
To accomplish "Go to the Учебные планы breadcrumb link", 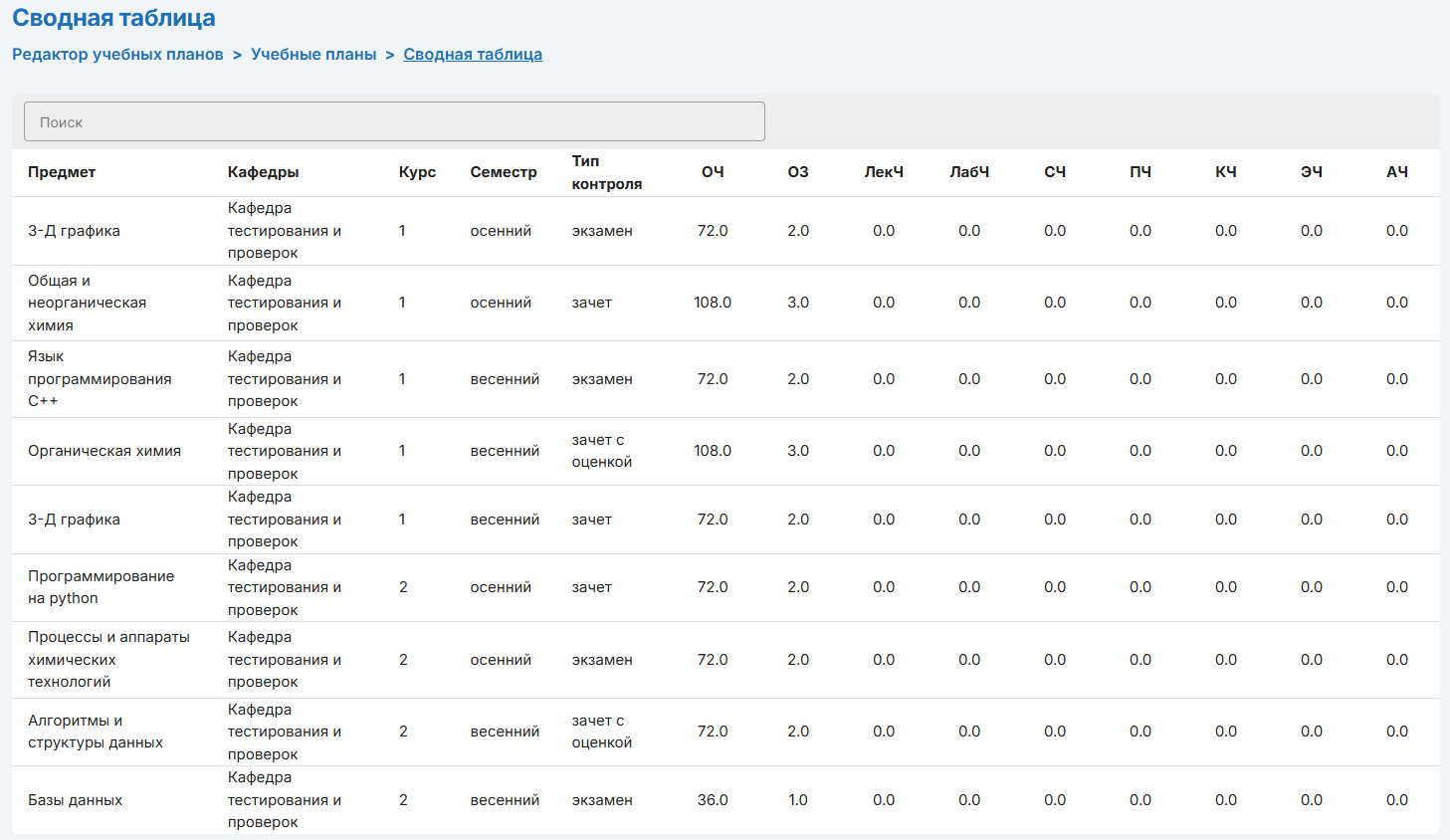I will [313, 54].
